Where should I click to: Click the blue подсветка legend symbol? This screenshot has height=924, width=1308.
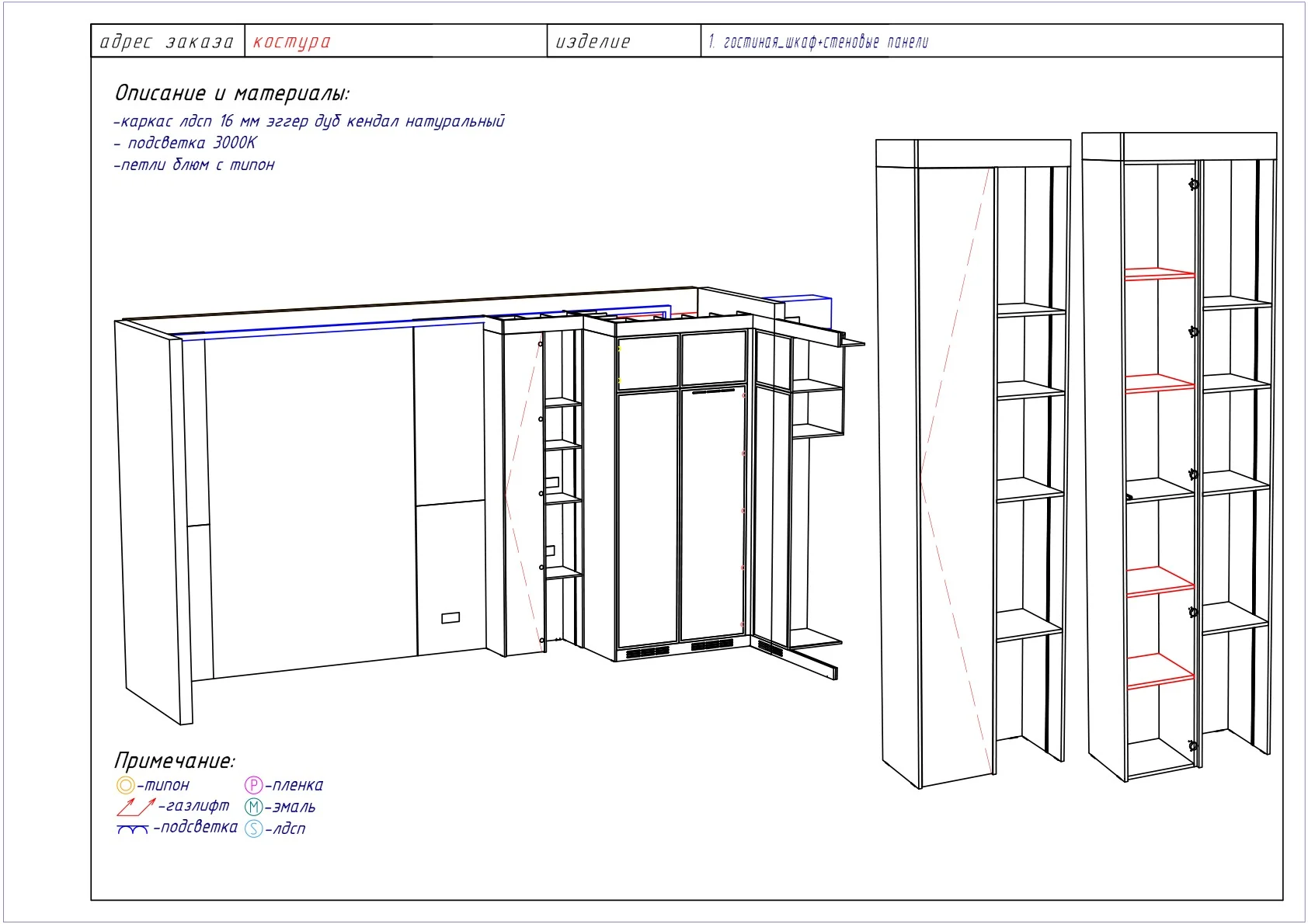tap(132, 829)
